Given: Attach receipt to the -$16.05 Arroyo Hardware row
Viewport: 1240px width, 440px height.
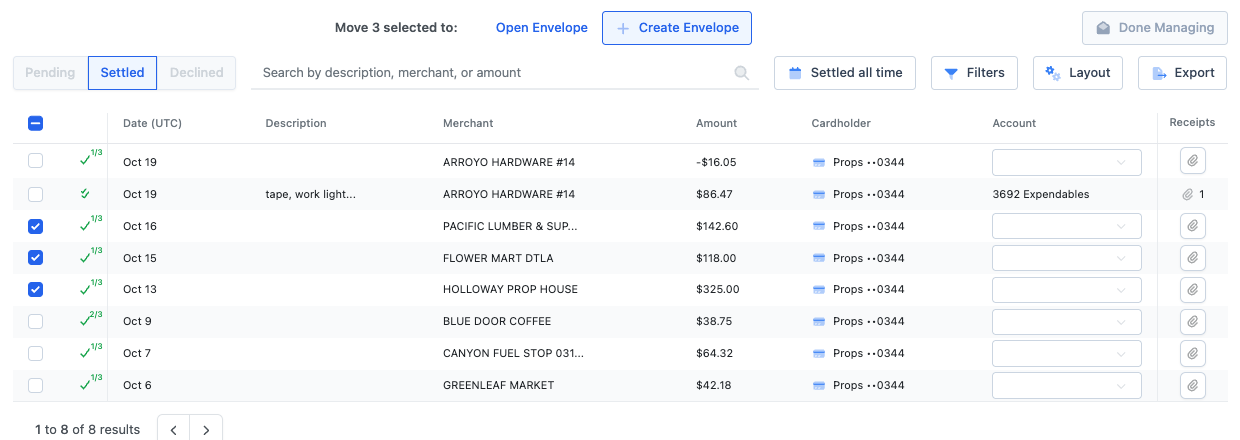Looking at the screenshot, I should coord(1192,162).
